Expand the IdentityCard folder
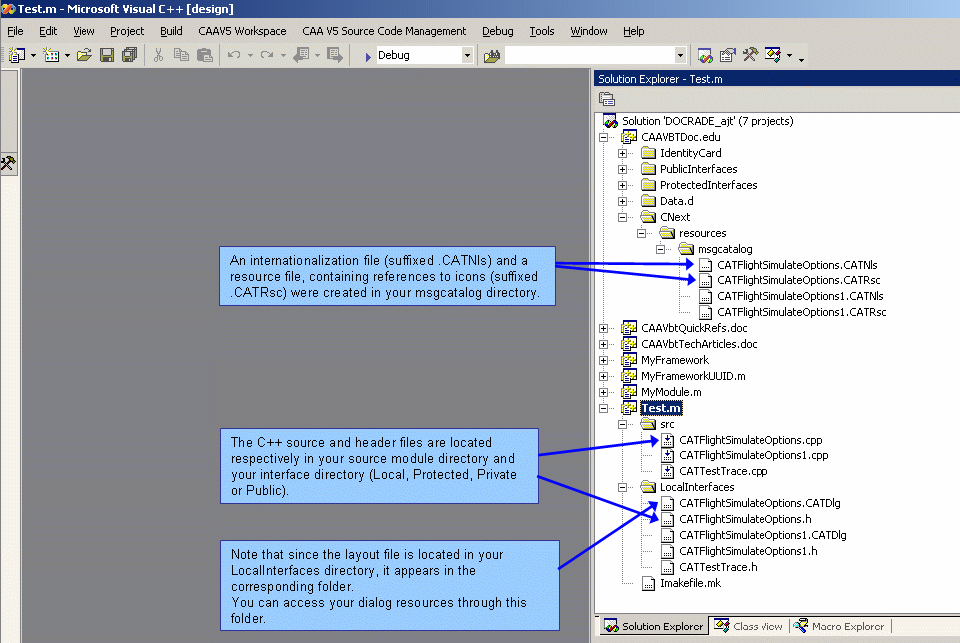 (x=623, y=153)
